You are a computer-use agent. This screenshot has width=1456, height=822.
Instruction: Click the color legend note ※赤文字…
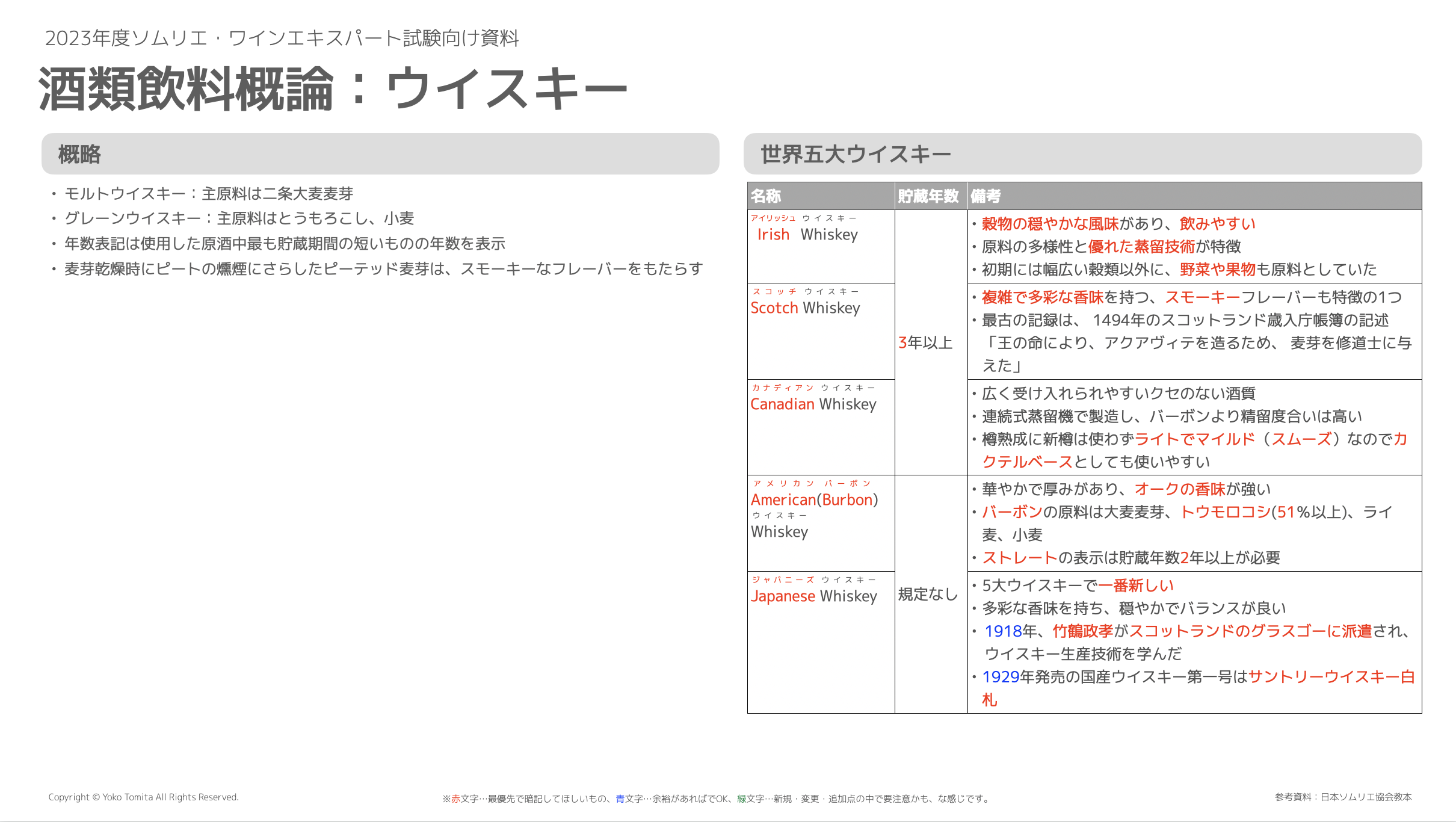click(716, 799)
